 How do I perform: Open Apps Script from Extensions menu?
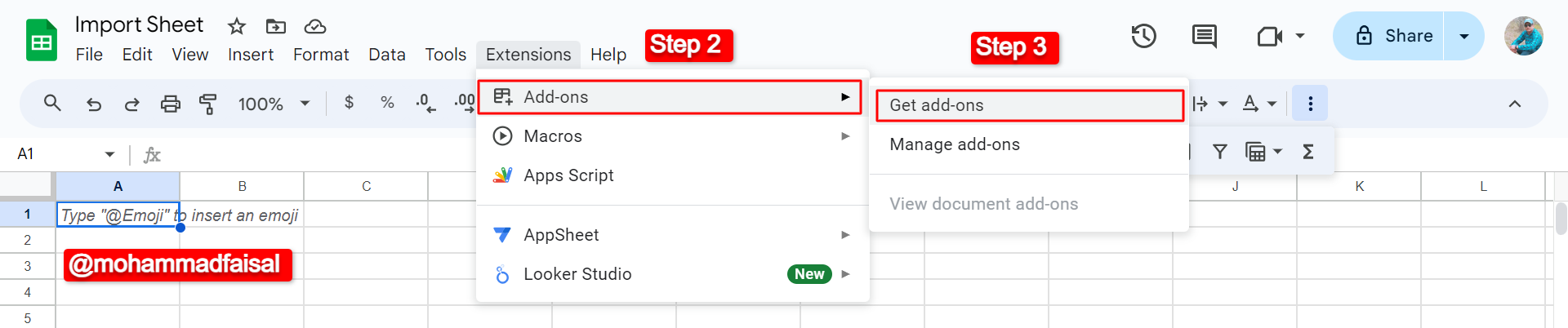click(x=568, y=175)
